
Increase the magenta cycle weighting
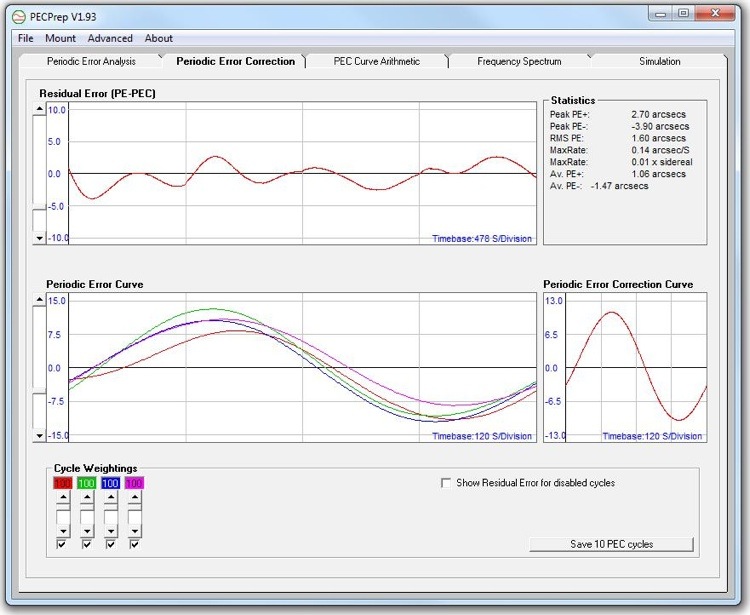(x=135, y=498)
